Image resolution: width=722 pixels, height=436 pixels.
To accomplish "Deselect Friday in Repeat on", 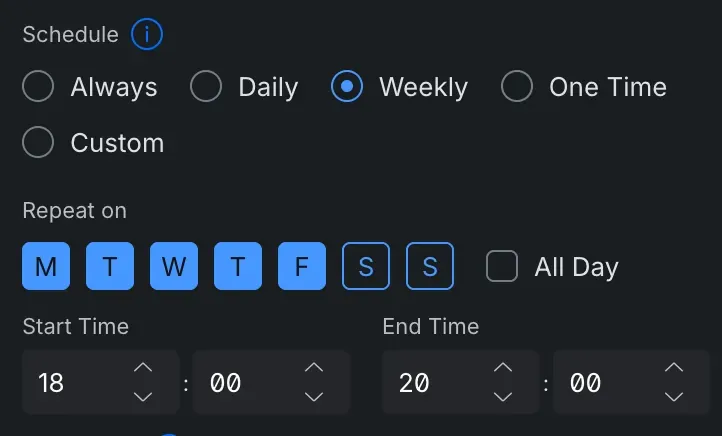I will [302, 267].
